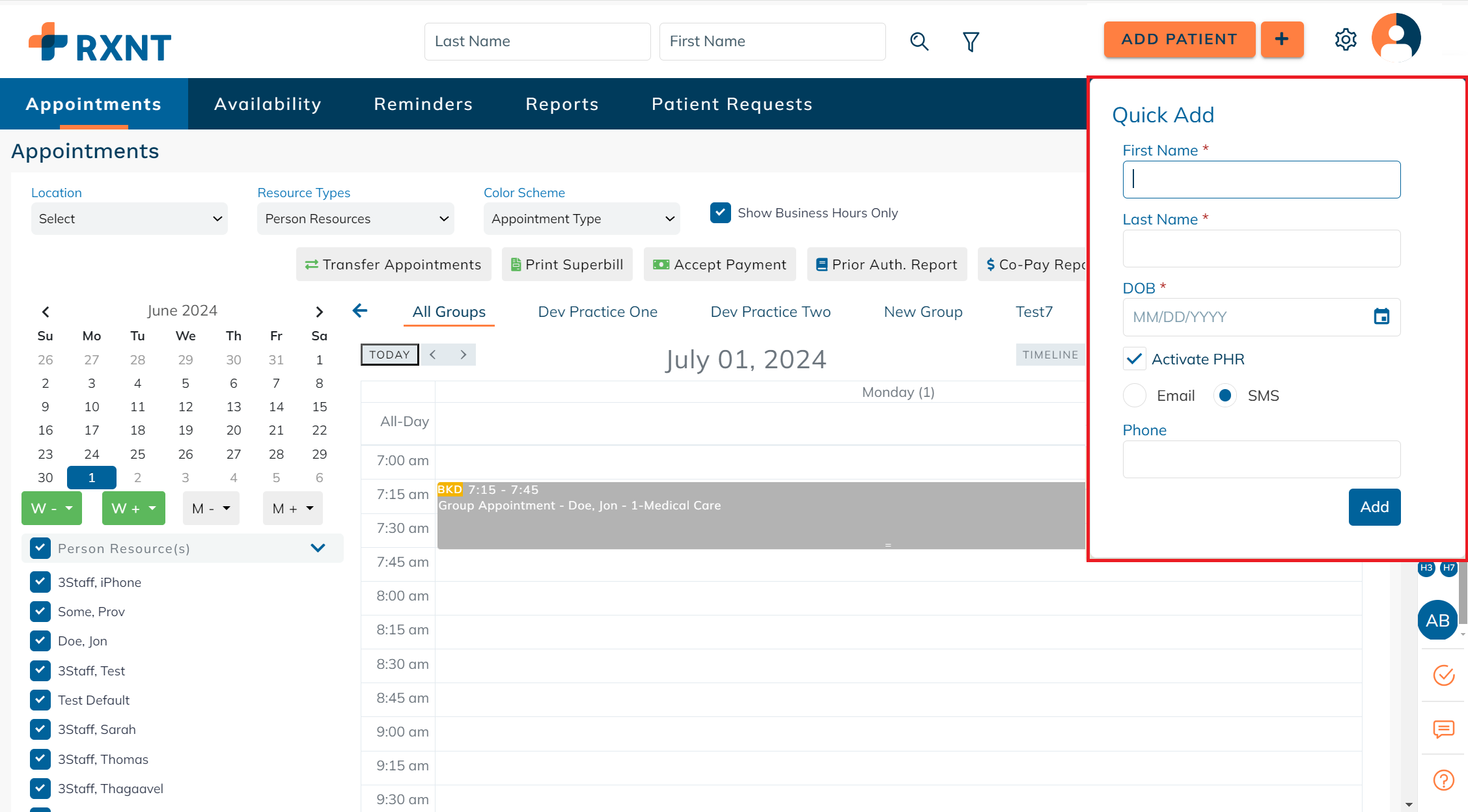1468x812 pixels.
Task: Select the Dev Practice One group tab
Action: pos(598,312)
